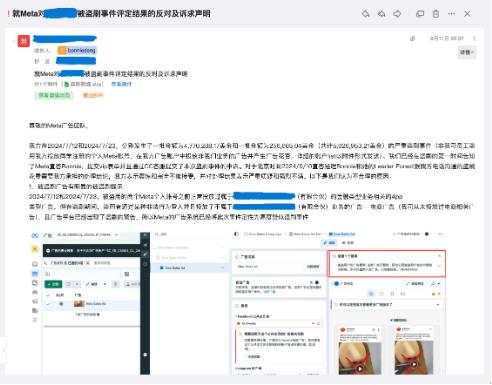
Task: Open the xlsx attachment file
Action: pyautogui.click(x=83, y=84)
